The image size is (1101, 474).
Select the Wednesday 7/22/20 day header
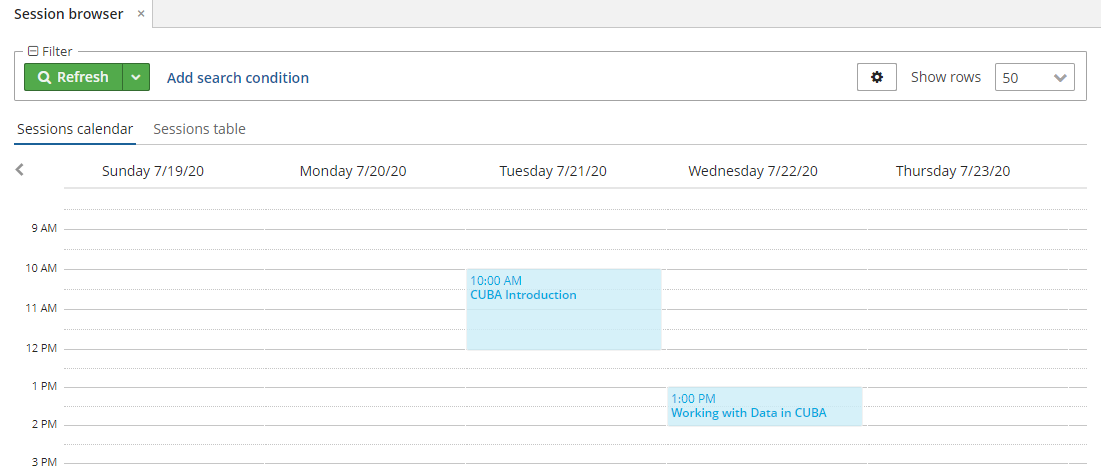click(x=753, y=171)
